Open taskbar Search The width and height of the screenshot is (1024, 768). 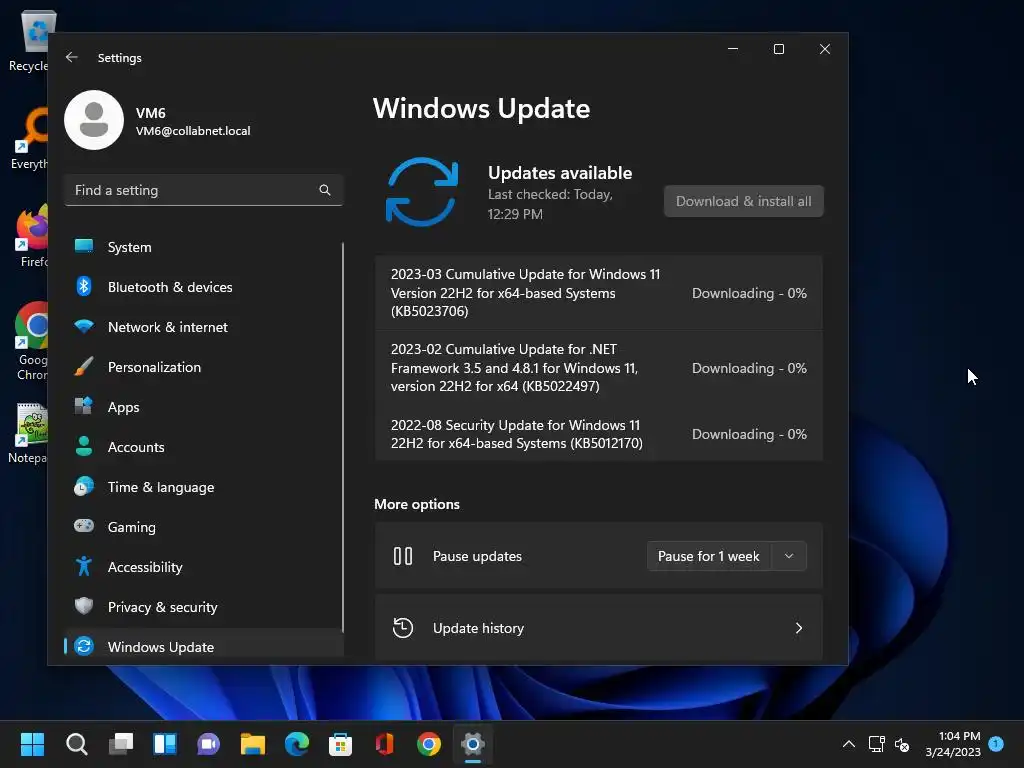point(76,744)
